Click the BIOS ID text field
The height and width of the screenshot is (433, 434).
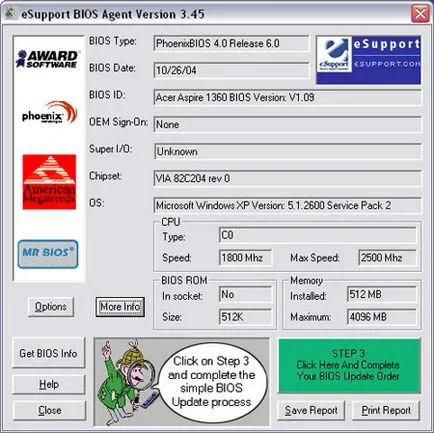coord(287,98)
